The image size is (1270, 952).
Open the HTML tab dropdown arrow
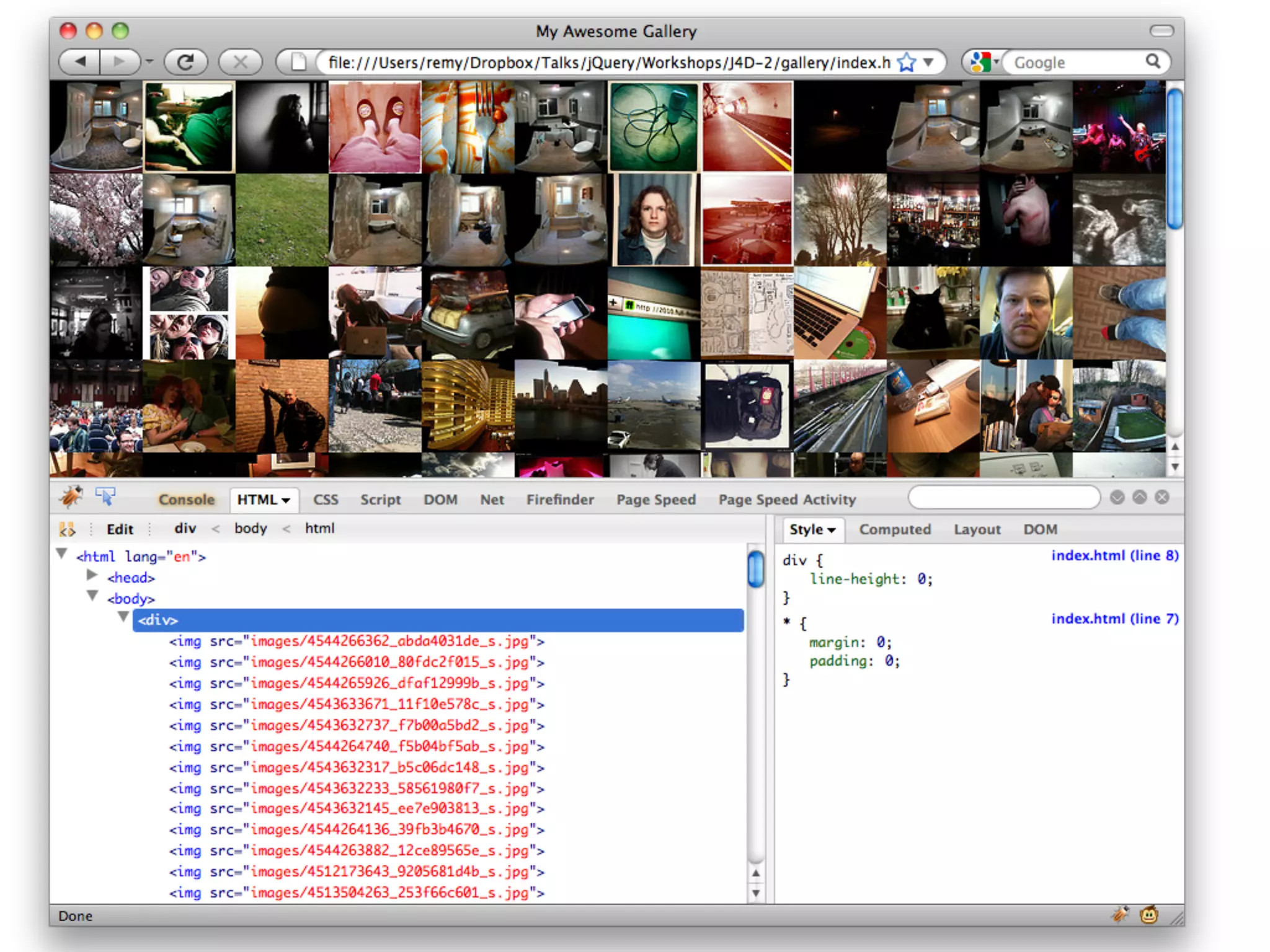(286, 501)
